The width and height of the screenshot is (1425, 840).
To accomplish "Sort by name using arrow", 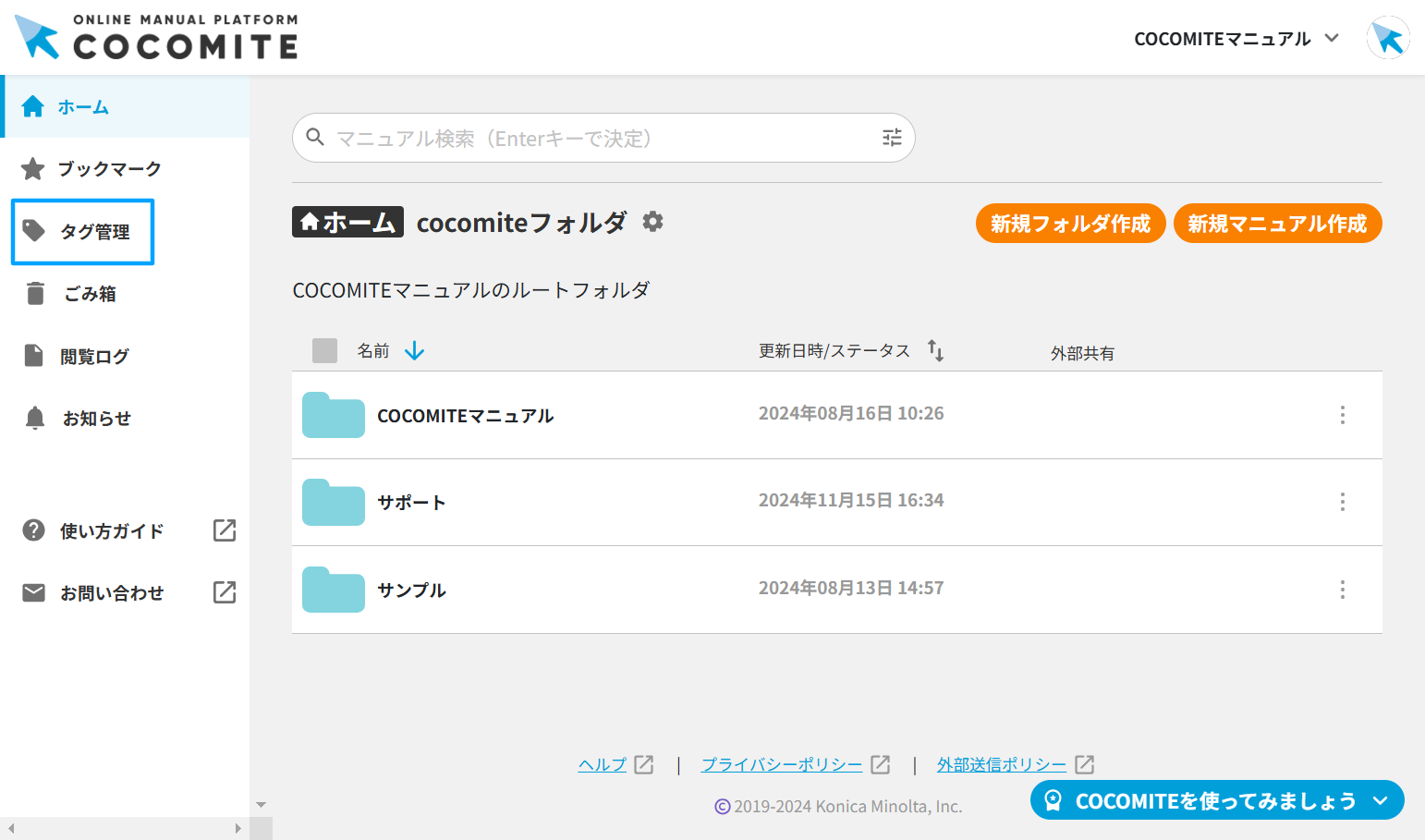I will [x=414, y=351].
